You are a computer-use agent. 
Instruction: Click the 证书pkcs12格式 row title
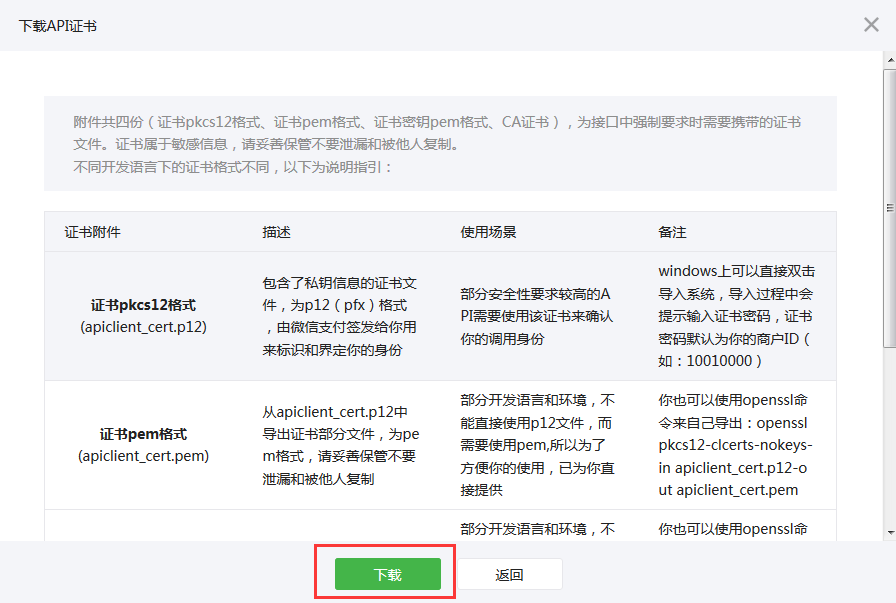pos(143,305)
